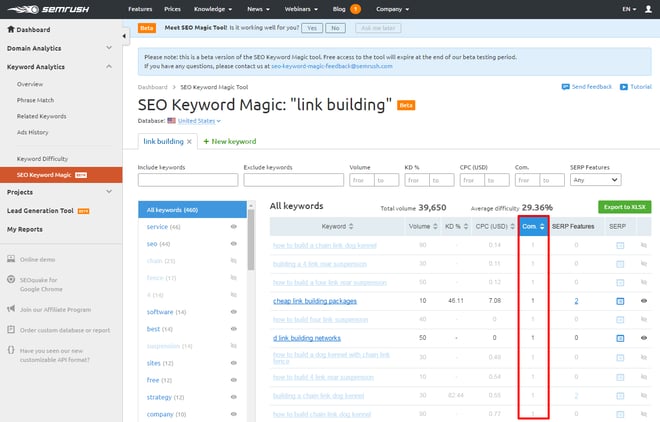Click the Blog notification badge

(356, 9)
